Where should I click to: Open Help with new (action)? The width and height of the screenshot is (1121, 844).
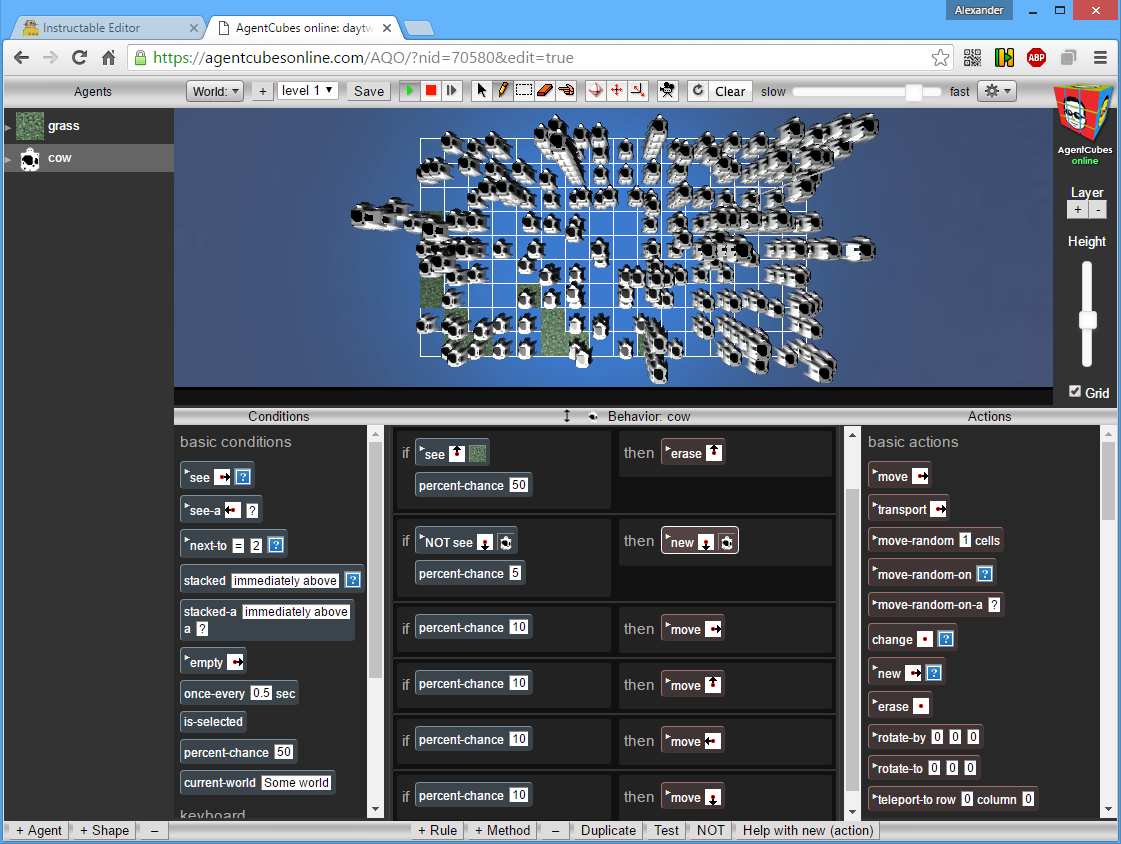(x=808, y=830)
